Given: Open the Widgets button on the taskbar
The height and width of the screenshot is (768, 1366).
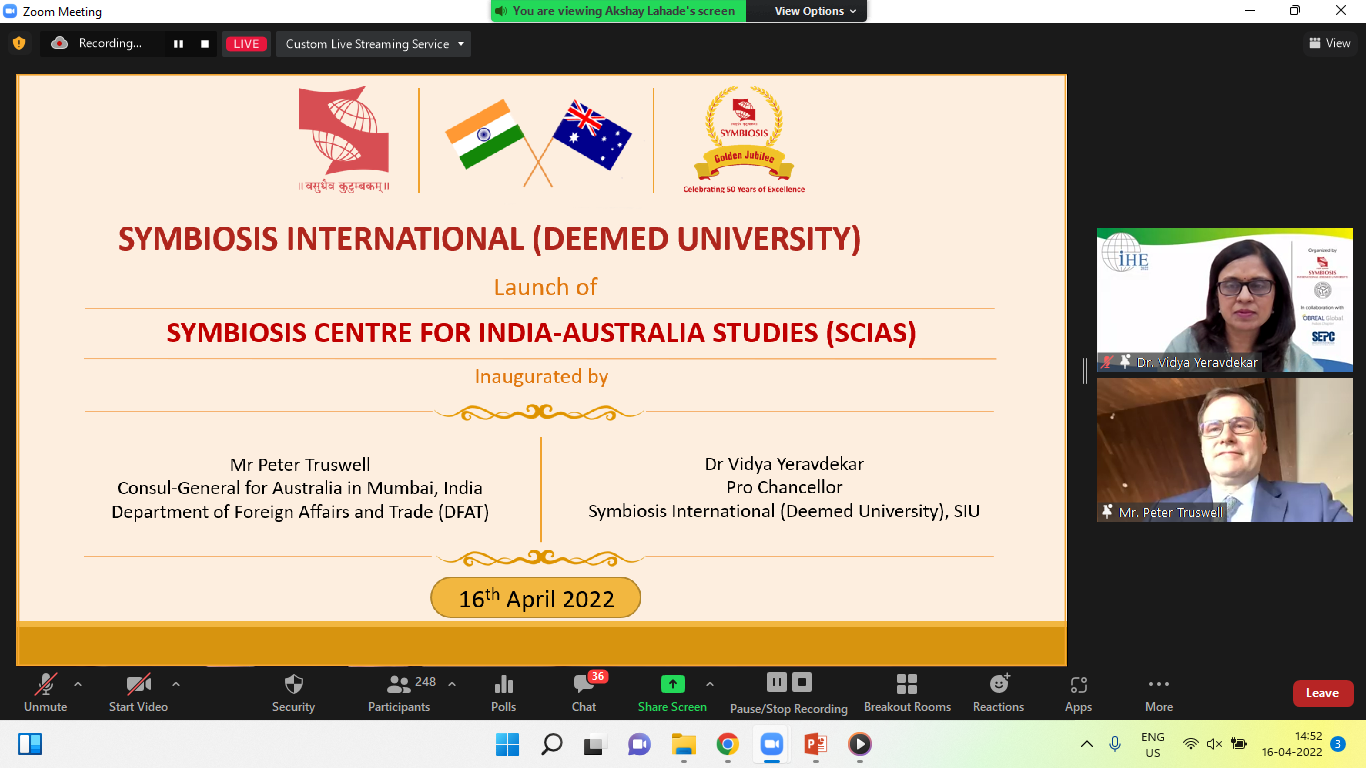Looking at the screenshot, I should [x=30, y=744].
